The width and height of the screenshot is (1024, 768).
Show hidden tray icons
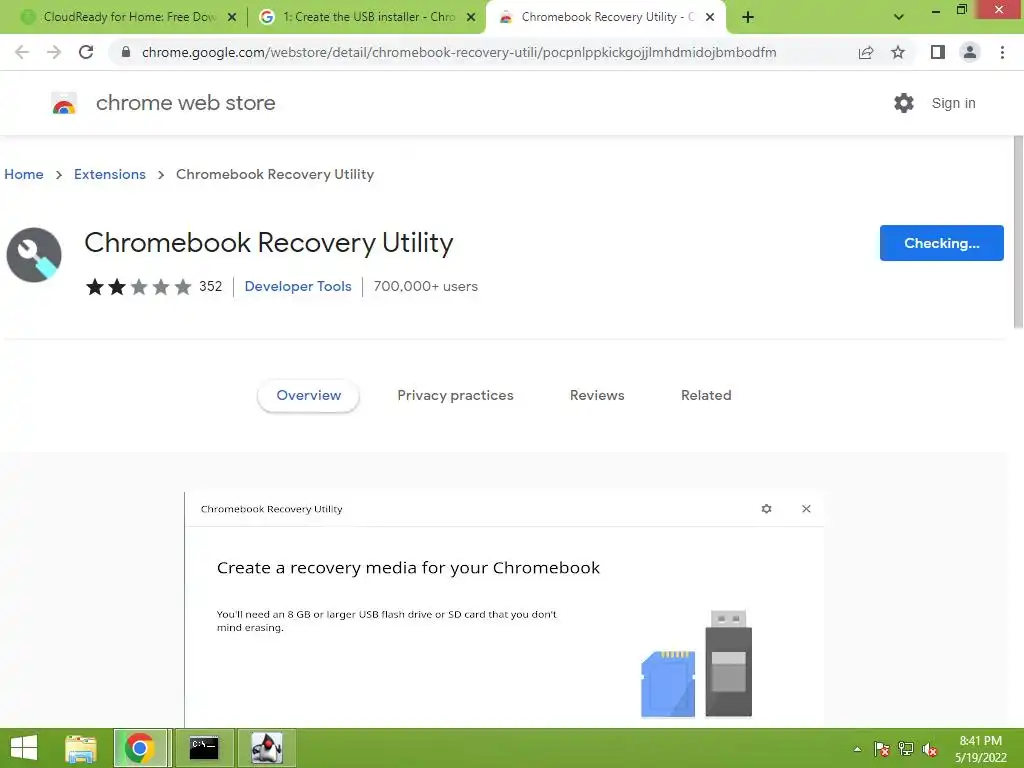coord(857,749)
